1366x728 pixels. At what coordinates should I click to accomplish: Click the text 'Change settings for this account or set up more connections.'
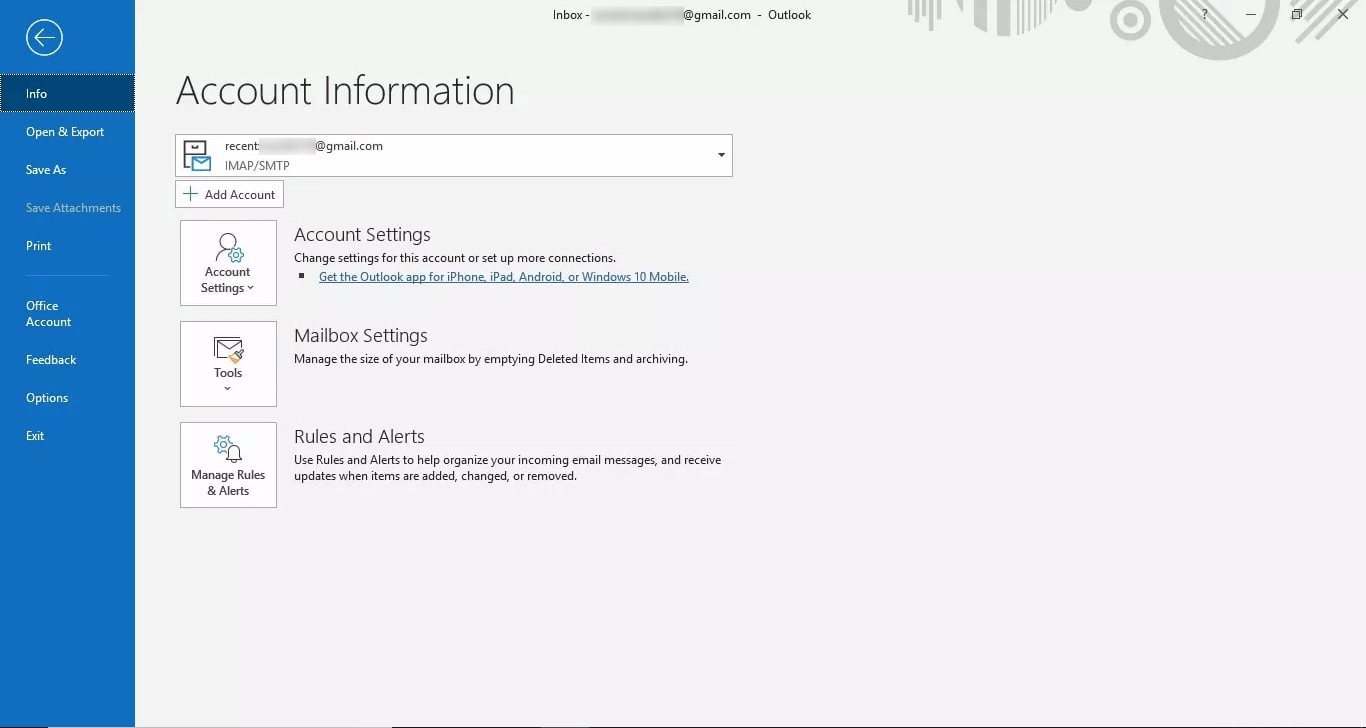(x=455, y=258)
